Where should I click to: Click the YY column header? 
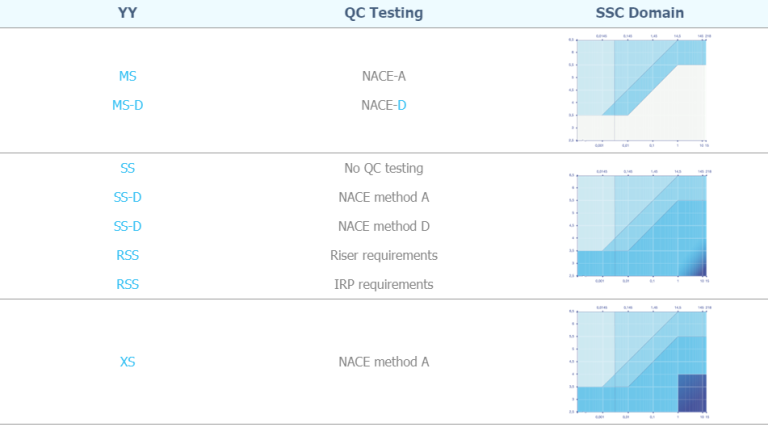coord(128,13)
